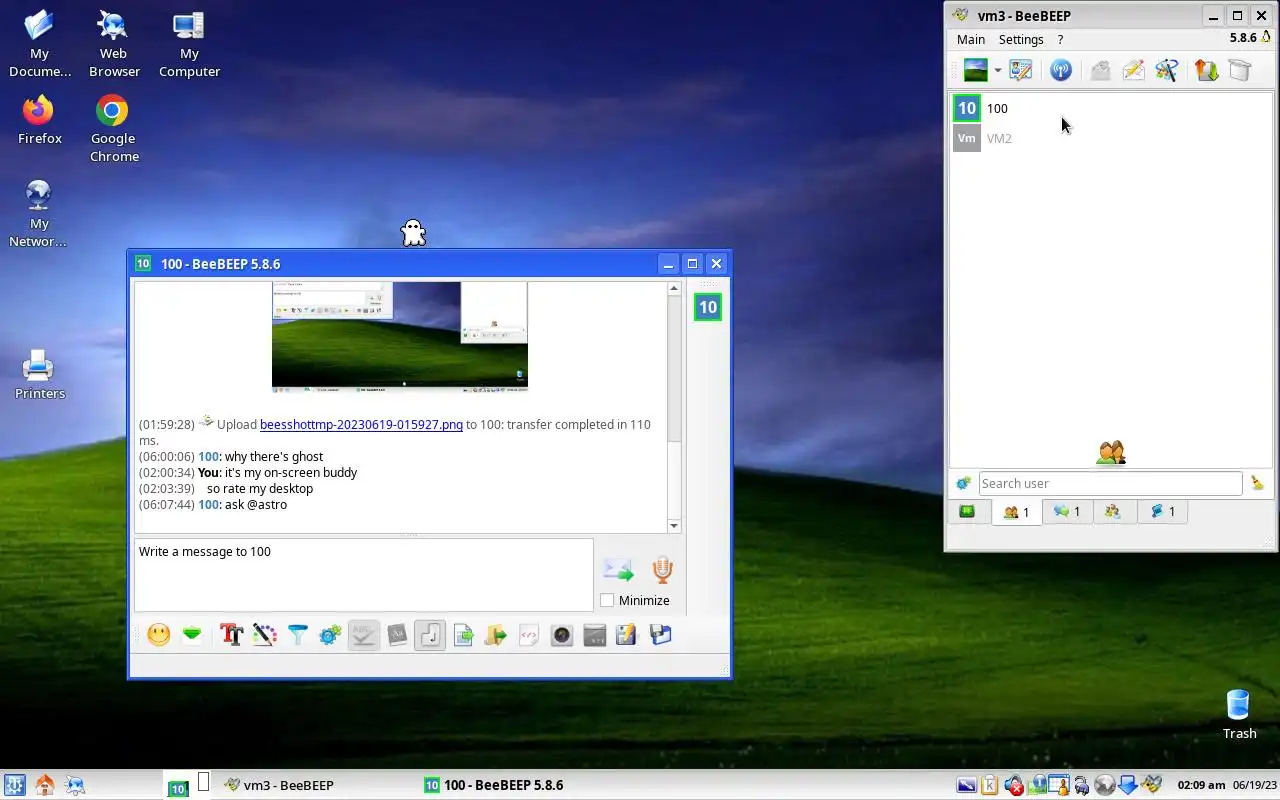The height and width of the screenshot is (800, 1280).
Task: Click the greyed open envelope icon
Action: point(1100,70)
